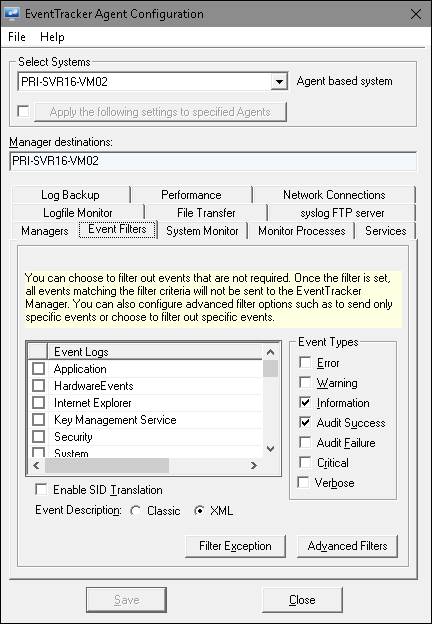432x624 pixels.
Task: Click the event logs vertical scrollbar thumb
Action: (x=270, y=369)
